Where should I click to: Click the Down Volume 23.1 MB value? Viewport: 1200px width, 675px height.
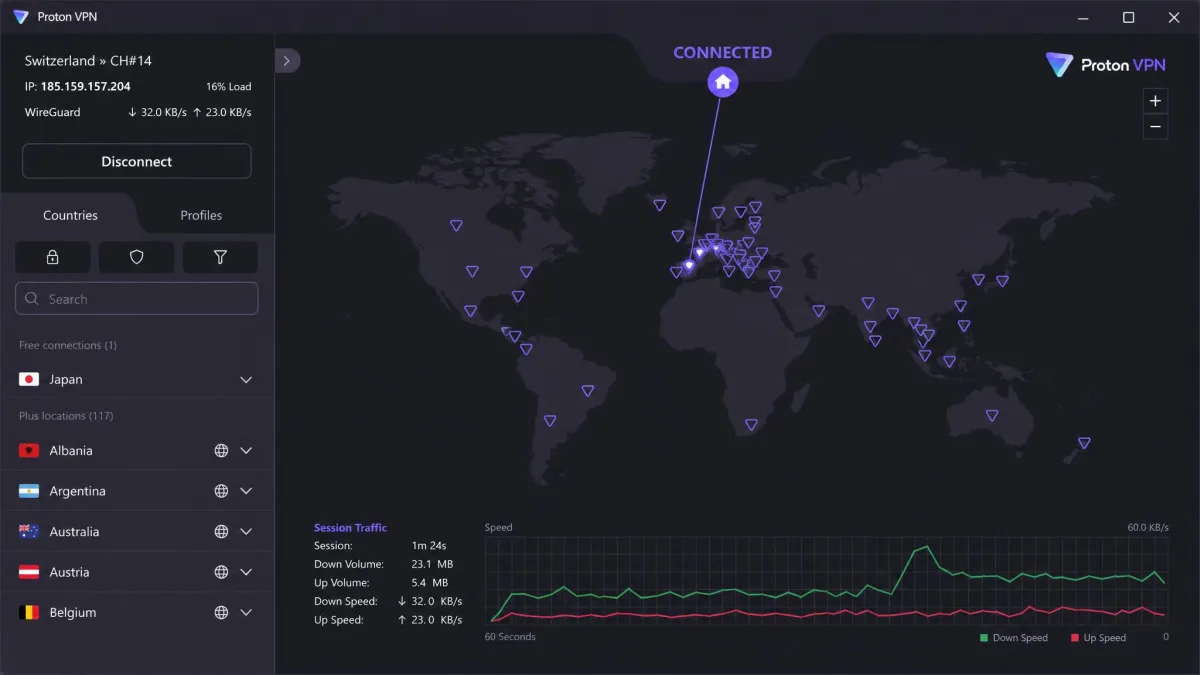(430, 565)
